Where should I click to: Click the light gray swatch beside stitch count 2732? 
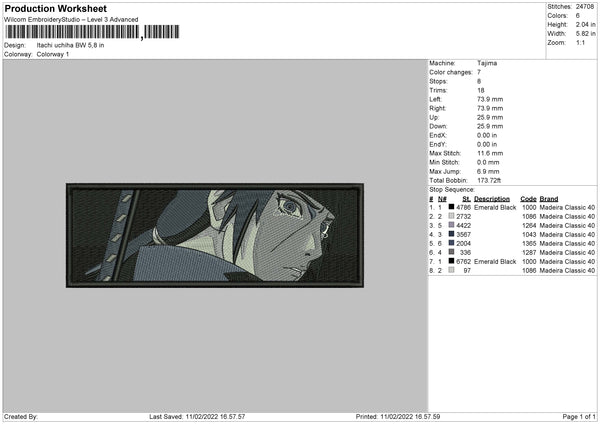(451, 216)
